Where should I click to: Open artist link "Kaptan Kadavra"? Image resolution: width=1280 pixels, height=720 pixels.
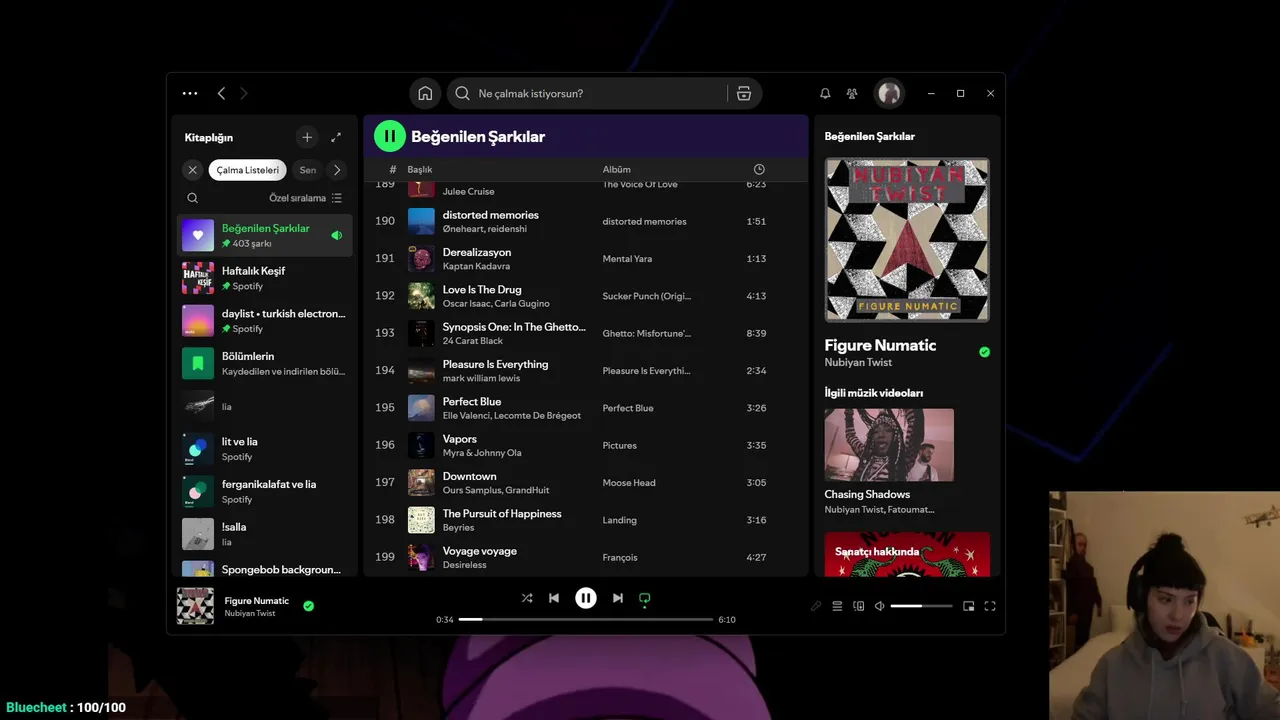point(476,266)
